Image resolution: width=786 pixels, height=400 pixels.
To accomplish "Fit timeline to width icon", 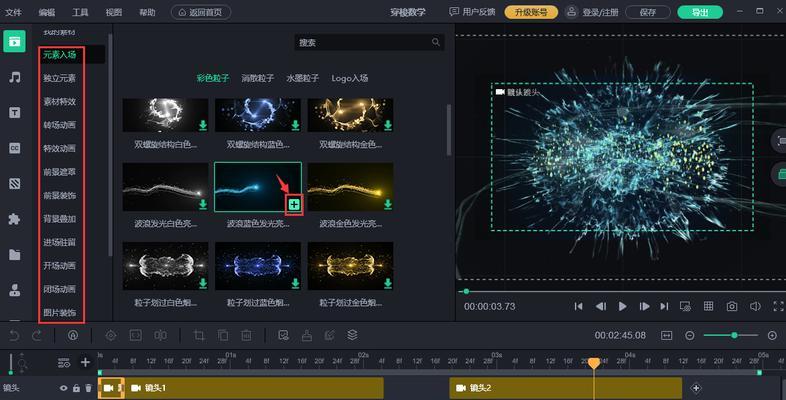I will pos(667,335).
